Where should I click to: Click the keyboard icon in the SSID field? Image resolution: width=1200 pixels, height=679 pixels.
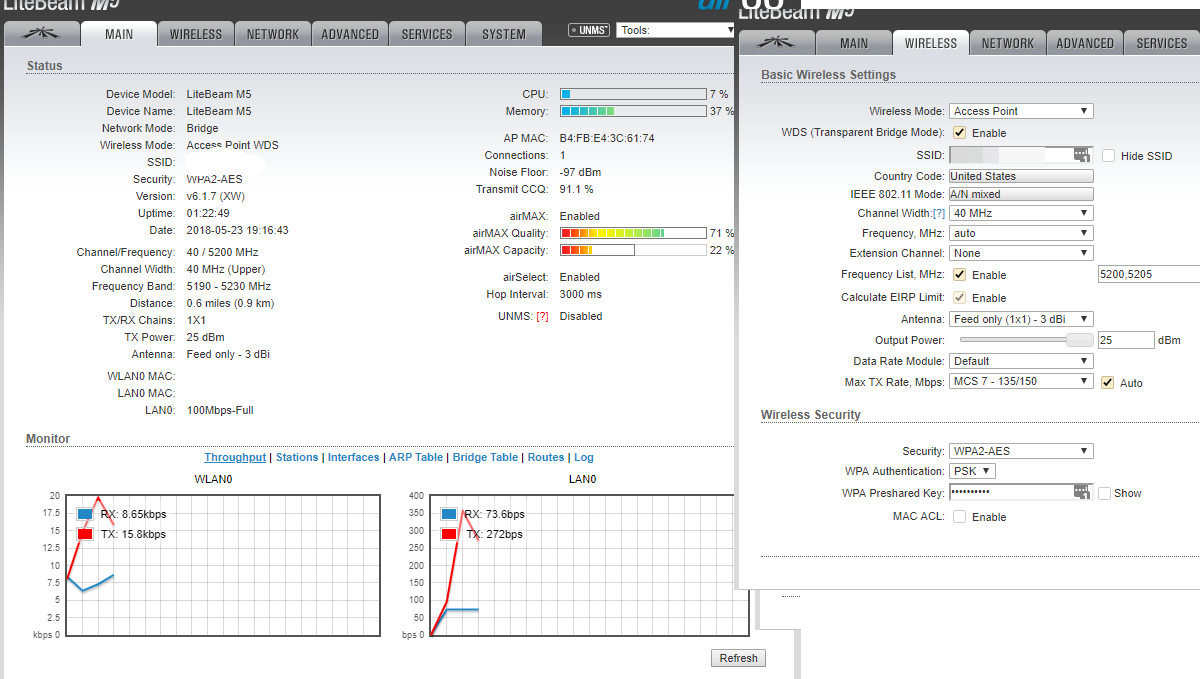click(1081, 155)
